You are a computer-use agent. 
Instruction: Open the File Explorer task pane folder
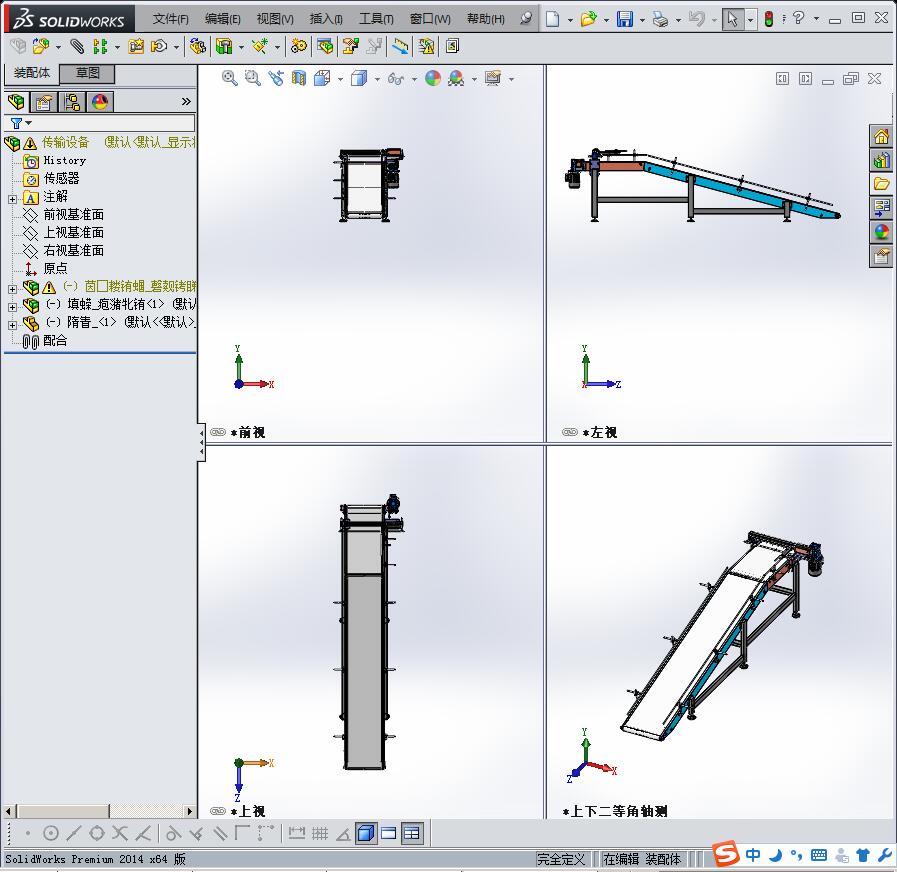[x=881, y=184]
